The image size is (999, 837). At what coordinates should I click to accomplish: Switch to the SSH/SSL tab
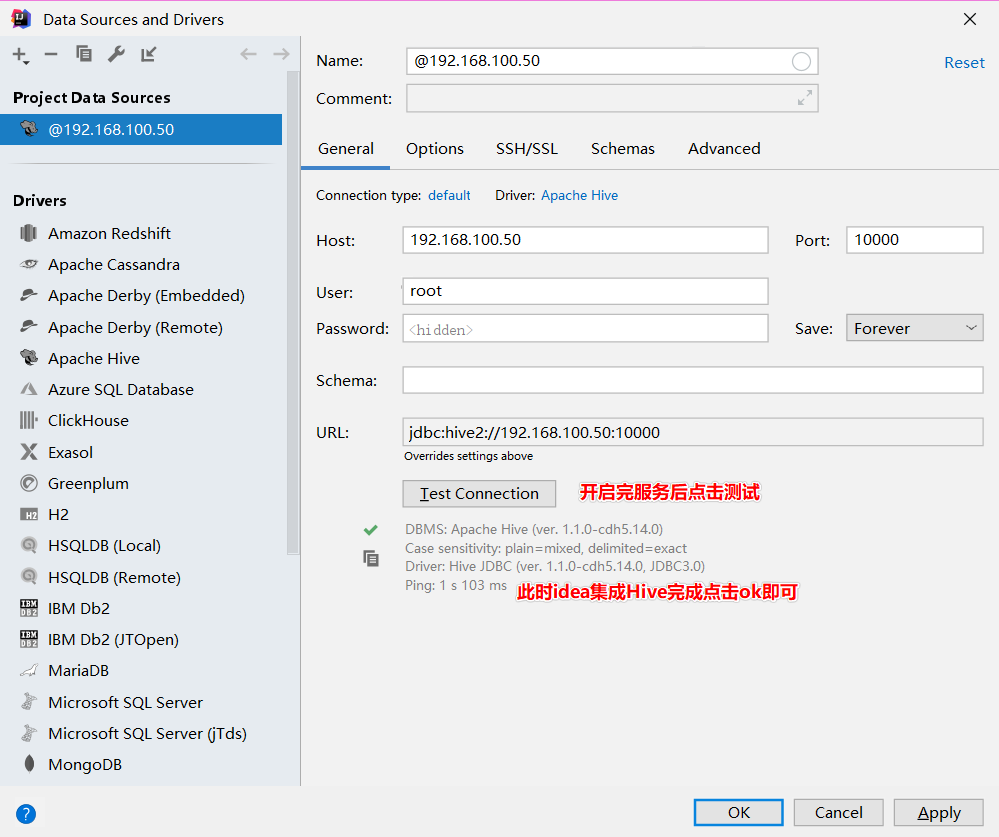(527, 148)
